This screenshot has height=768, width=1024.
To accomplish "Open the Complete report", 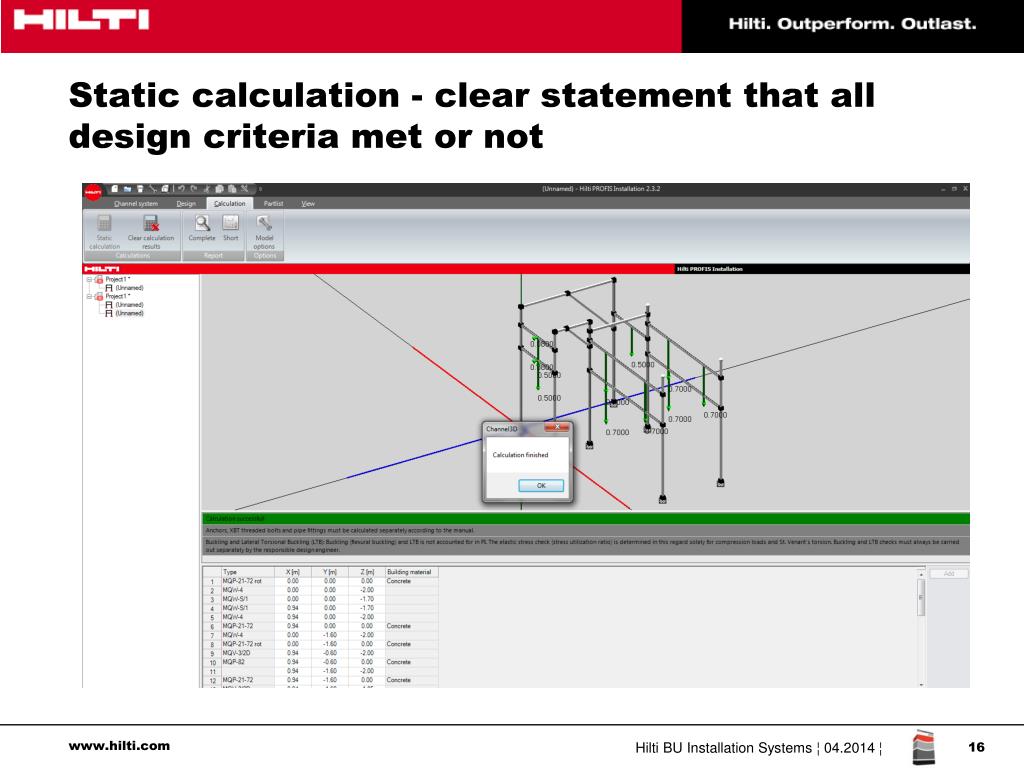I will click(202, 228).
